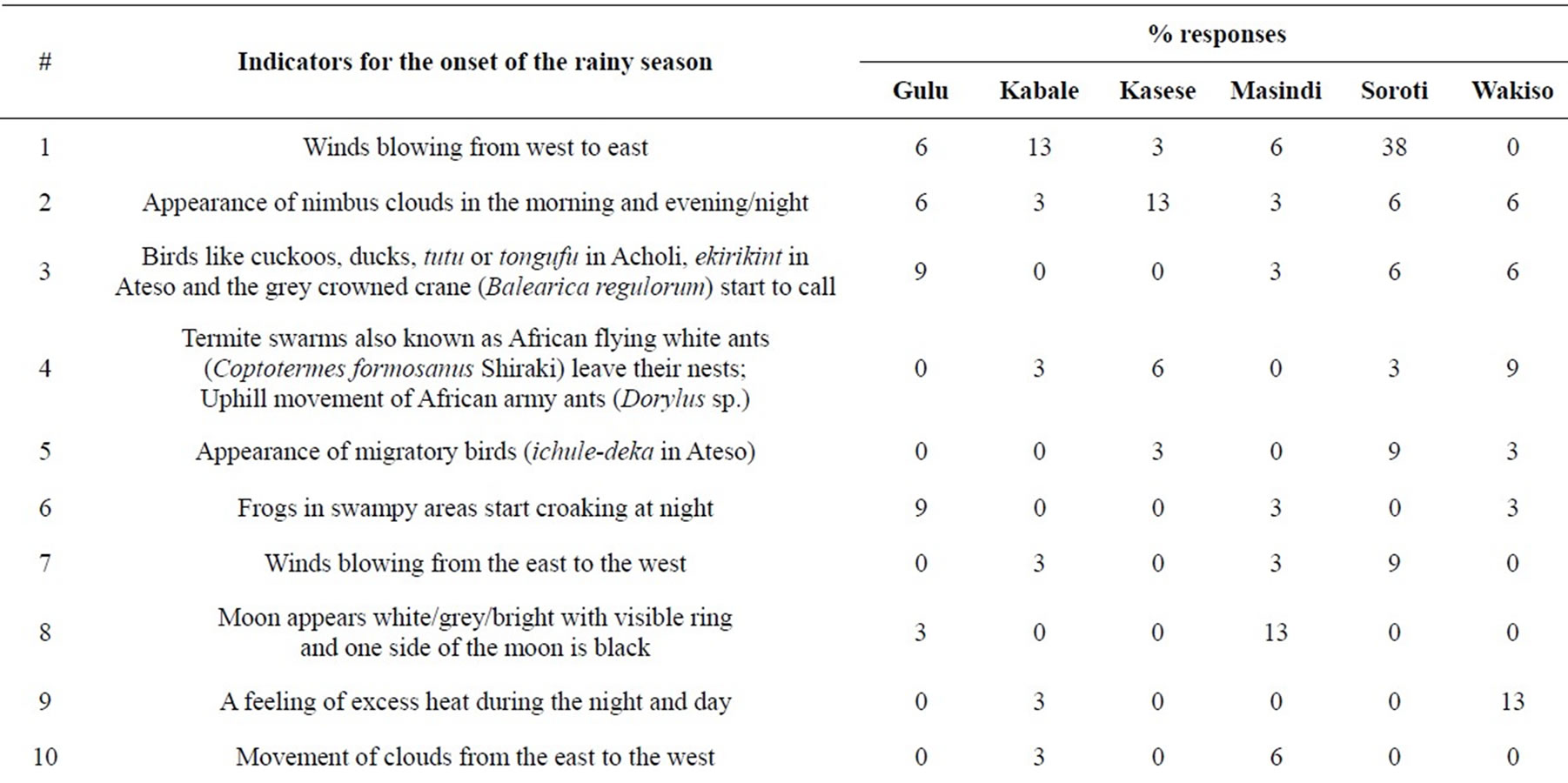Click 'Balearica regulorum' italic text
The image size is (1568, 783).
point(594,287)
